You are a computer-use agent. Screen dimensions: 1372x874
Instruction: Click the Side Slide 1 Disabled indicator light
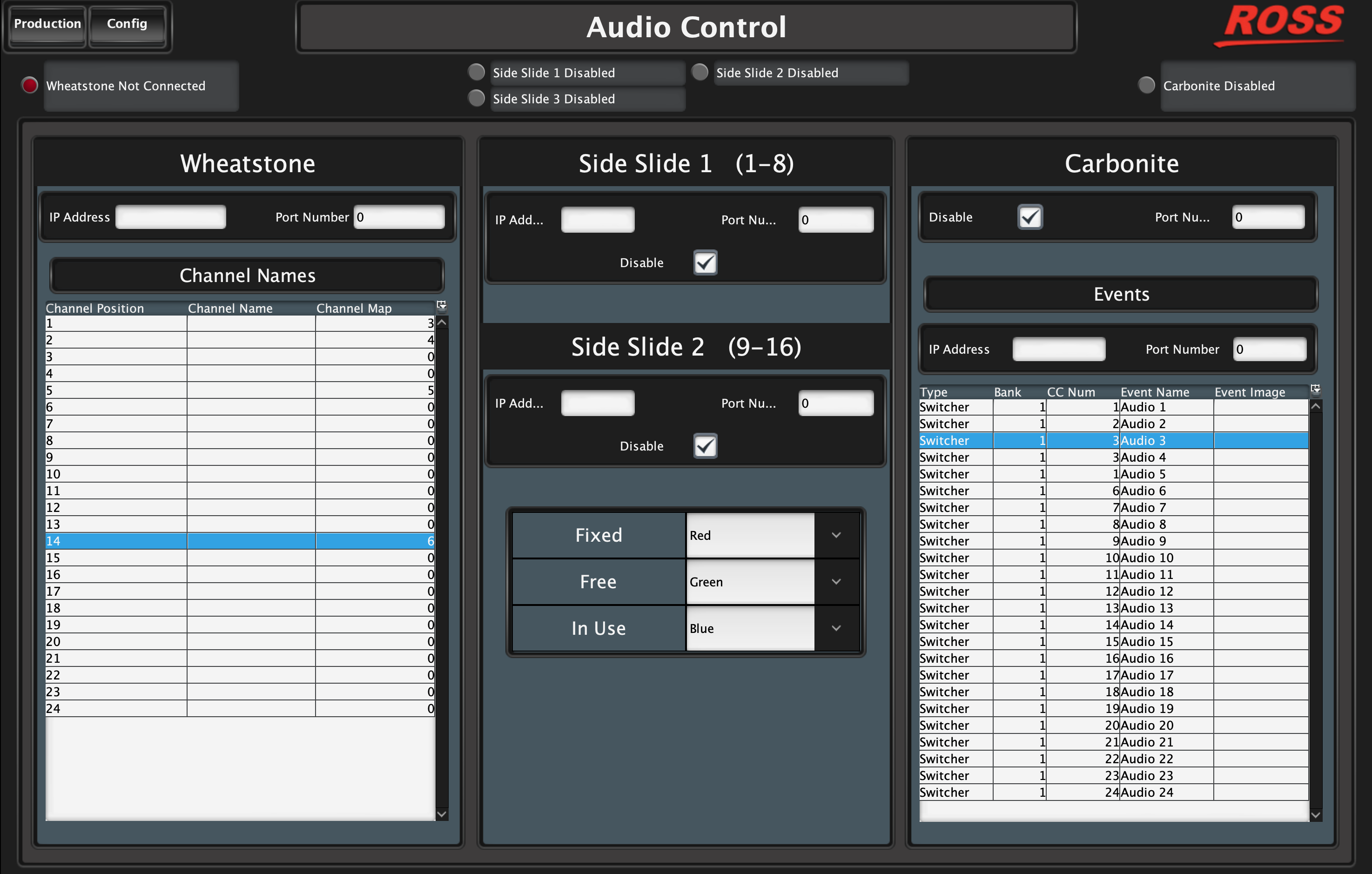476,72
